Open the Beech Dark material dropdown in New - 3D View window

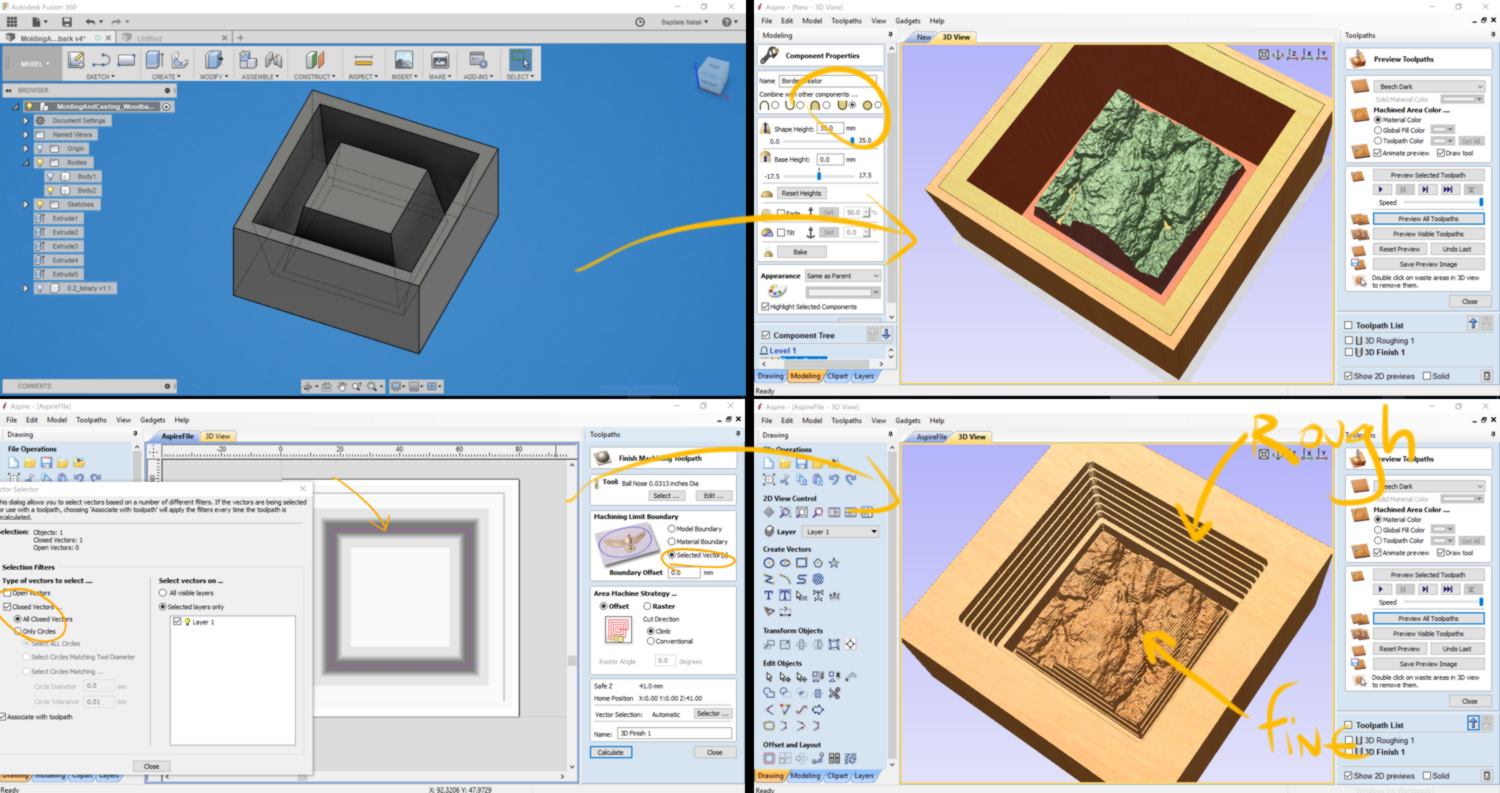click(1428, 87)
